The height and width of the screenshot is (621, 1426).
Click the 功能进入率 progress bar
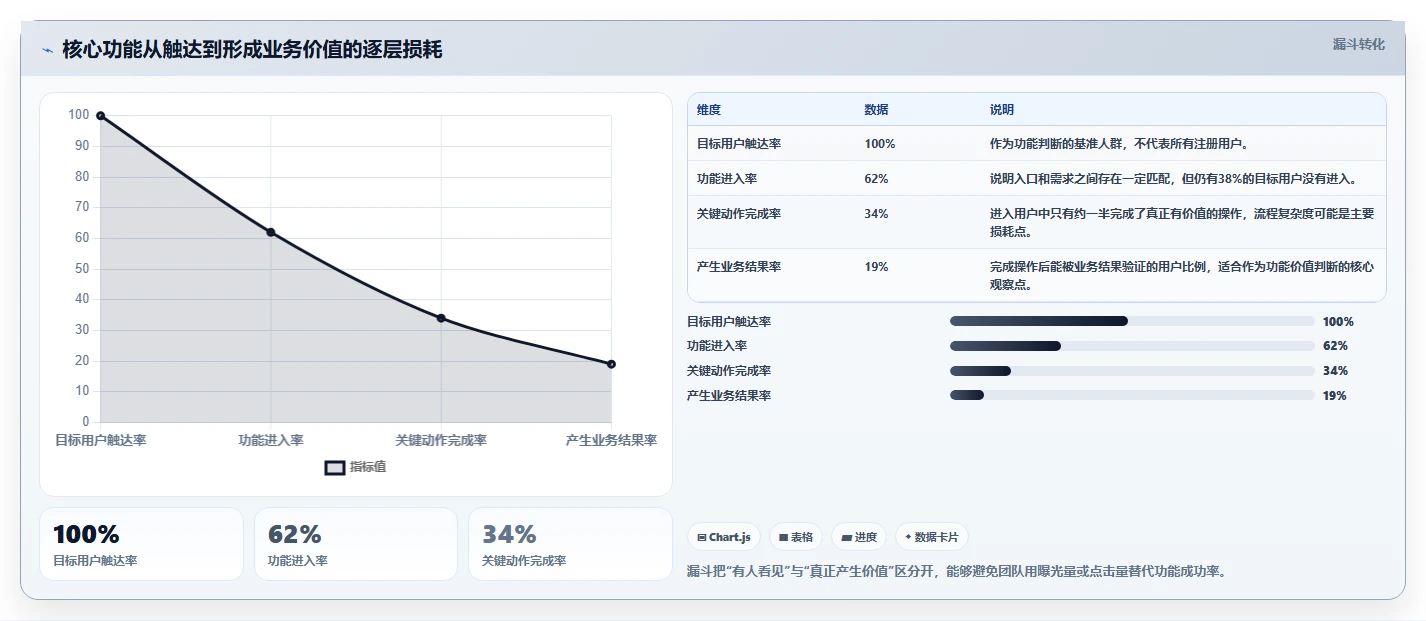[1132, 346]
